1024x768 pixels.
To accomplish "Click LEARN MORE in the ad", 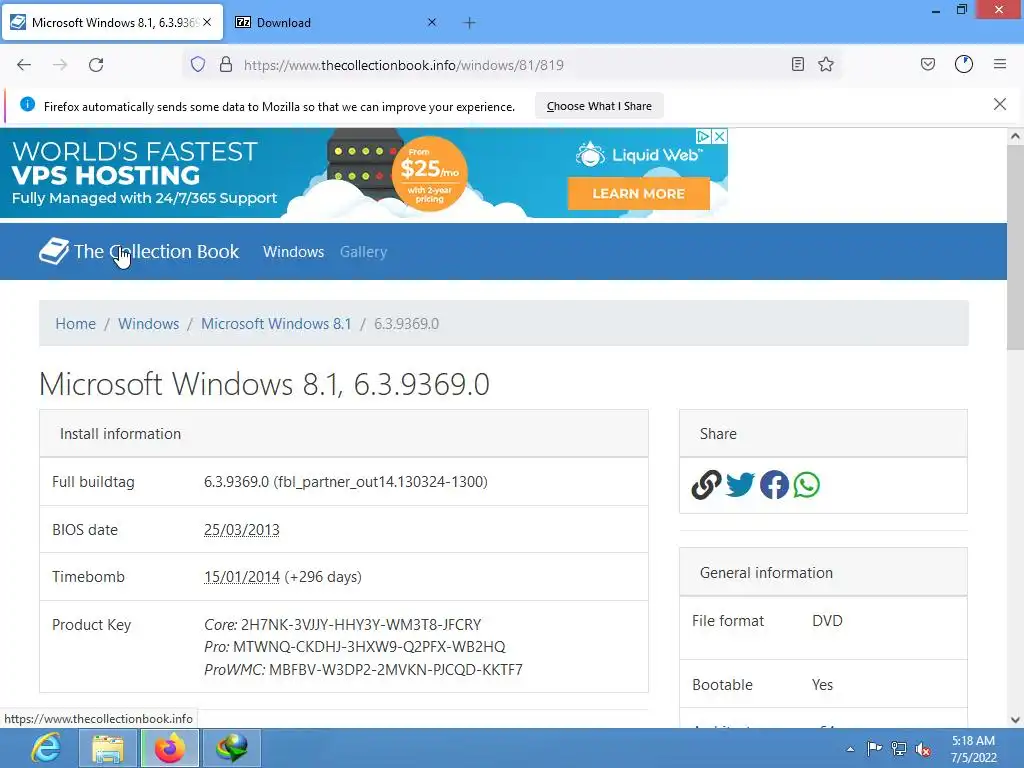I will tap(639, 193).
